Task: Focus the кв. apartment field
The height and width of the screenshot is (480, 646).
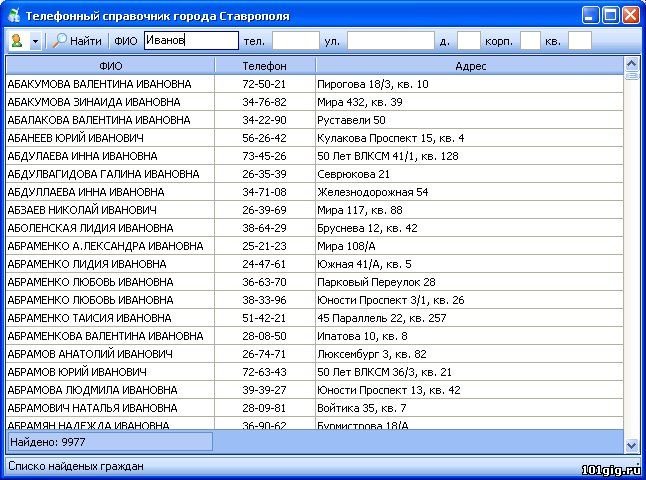Action: [580, 41]
